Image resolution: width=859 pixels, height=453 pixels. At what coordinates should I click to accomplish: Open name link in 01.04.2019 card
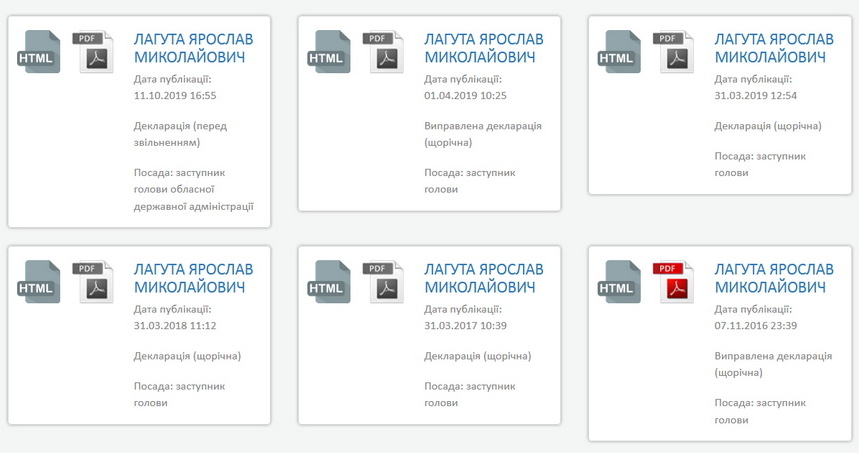483,48
